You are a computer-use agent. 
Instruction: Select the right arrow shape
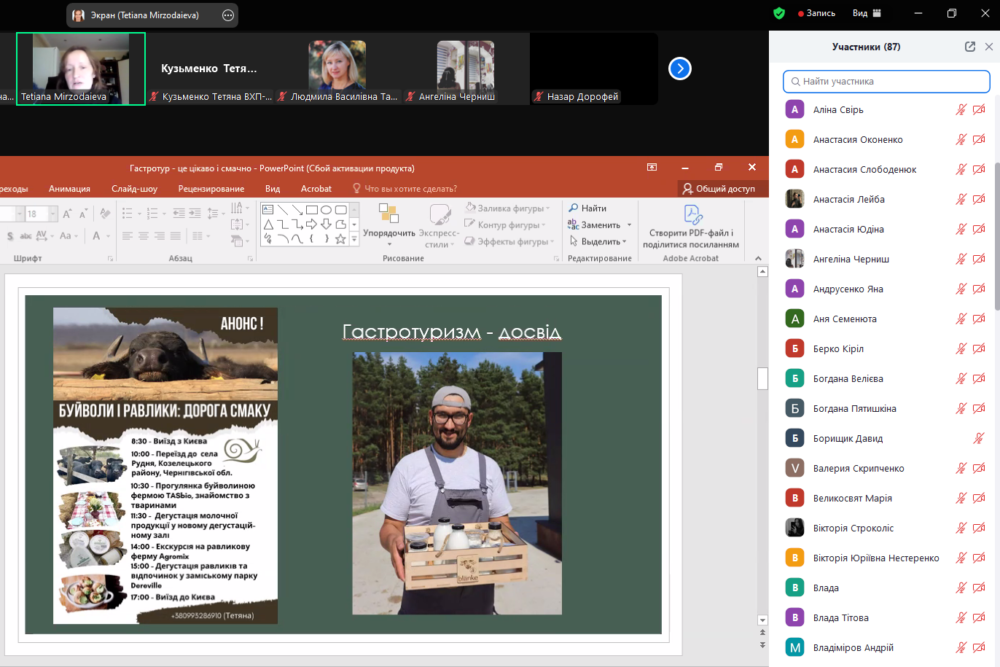(x=311, y=224)
